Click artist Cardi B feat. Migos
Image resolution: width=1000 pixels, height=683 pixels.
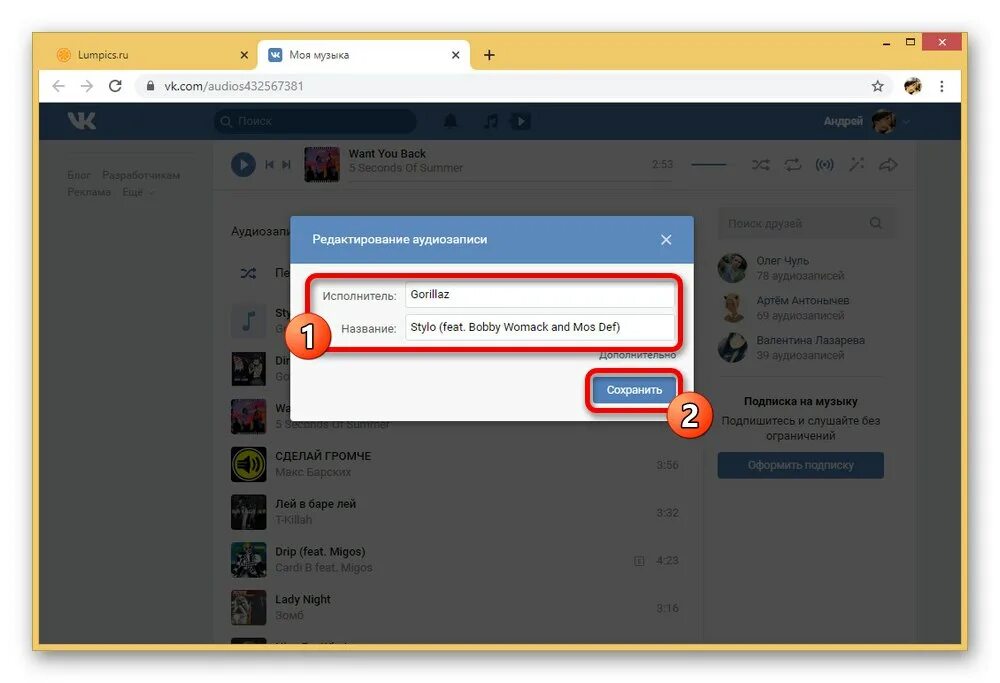pyautogui.click(x=323, y=568)
